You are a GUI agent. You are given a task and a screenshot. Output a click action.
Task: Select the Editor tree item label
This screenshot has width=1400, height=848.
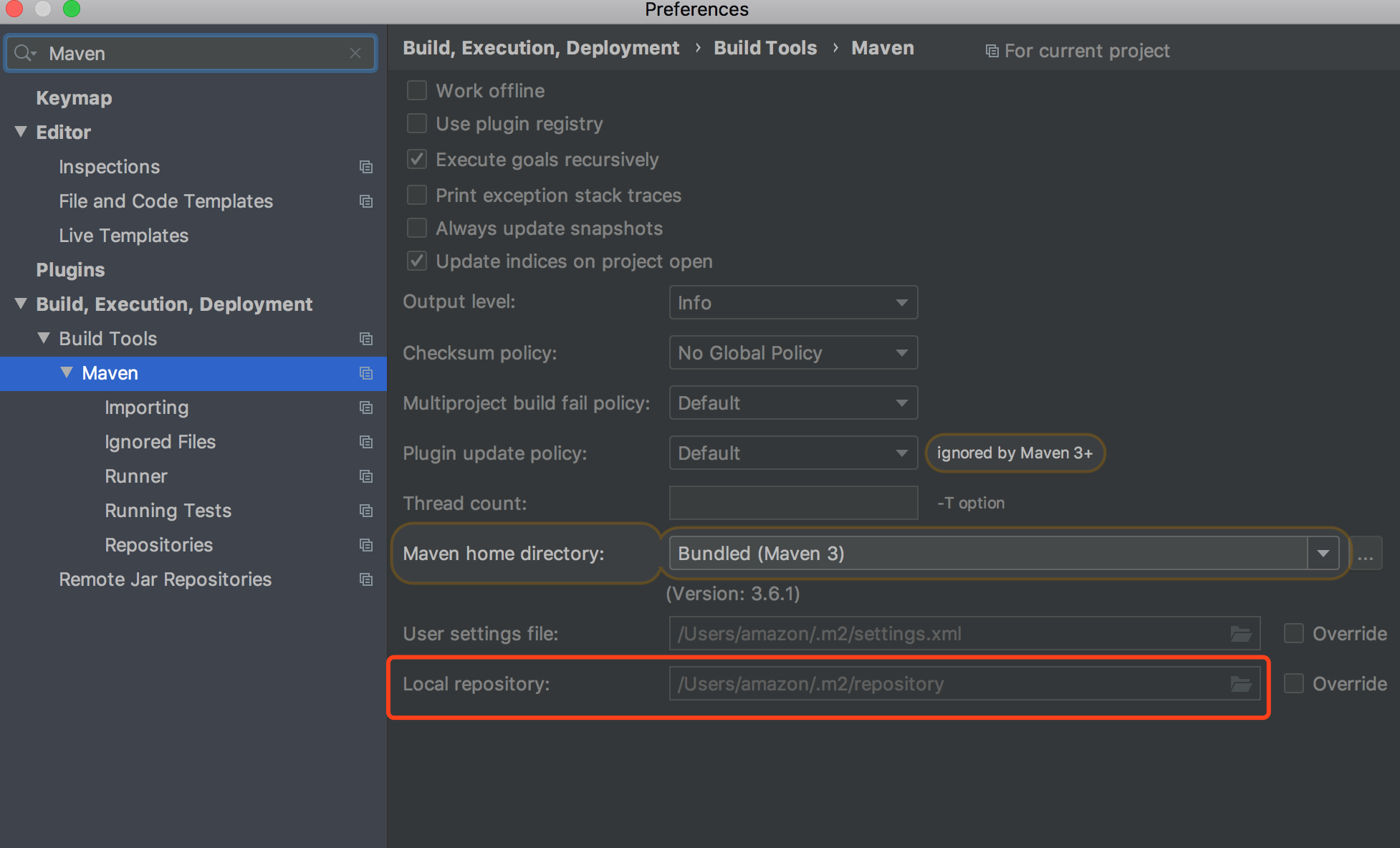tap(63, 132)
